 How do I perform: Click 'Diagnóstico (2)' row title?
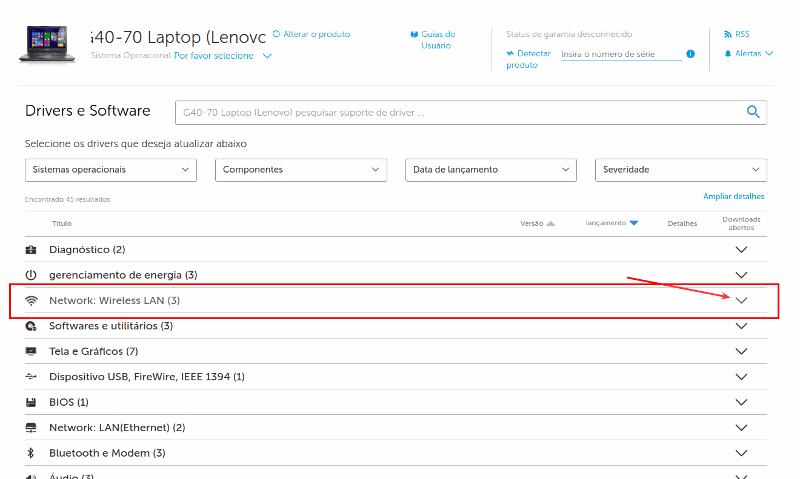[x=87, y=249]
